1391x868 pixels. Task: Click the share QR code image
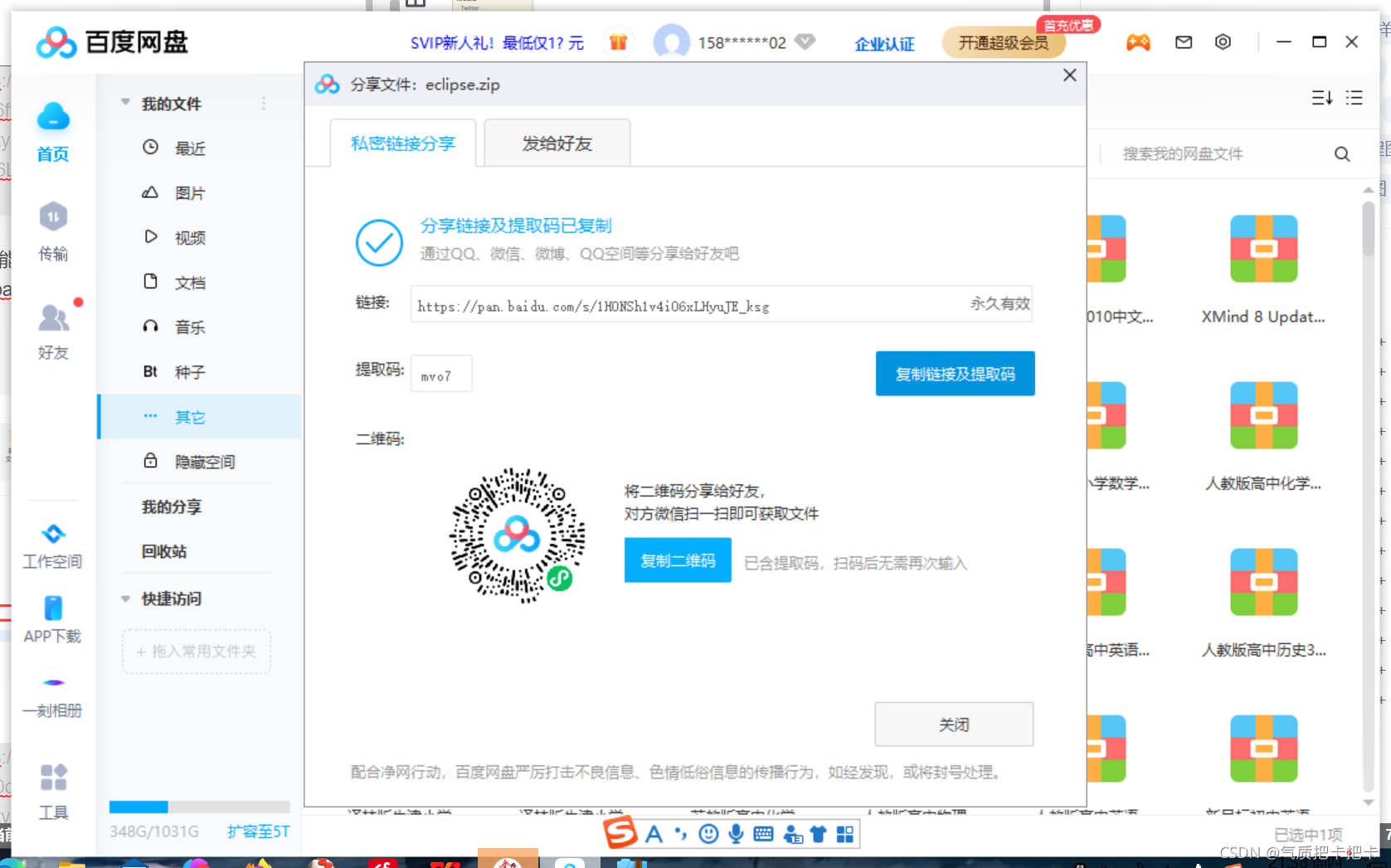[x=517, y=536]
